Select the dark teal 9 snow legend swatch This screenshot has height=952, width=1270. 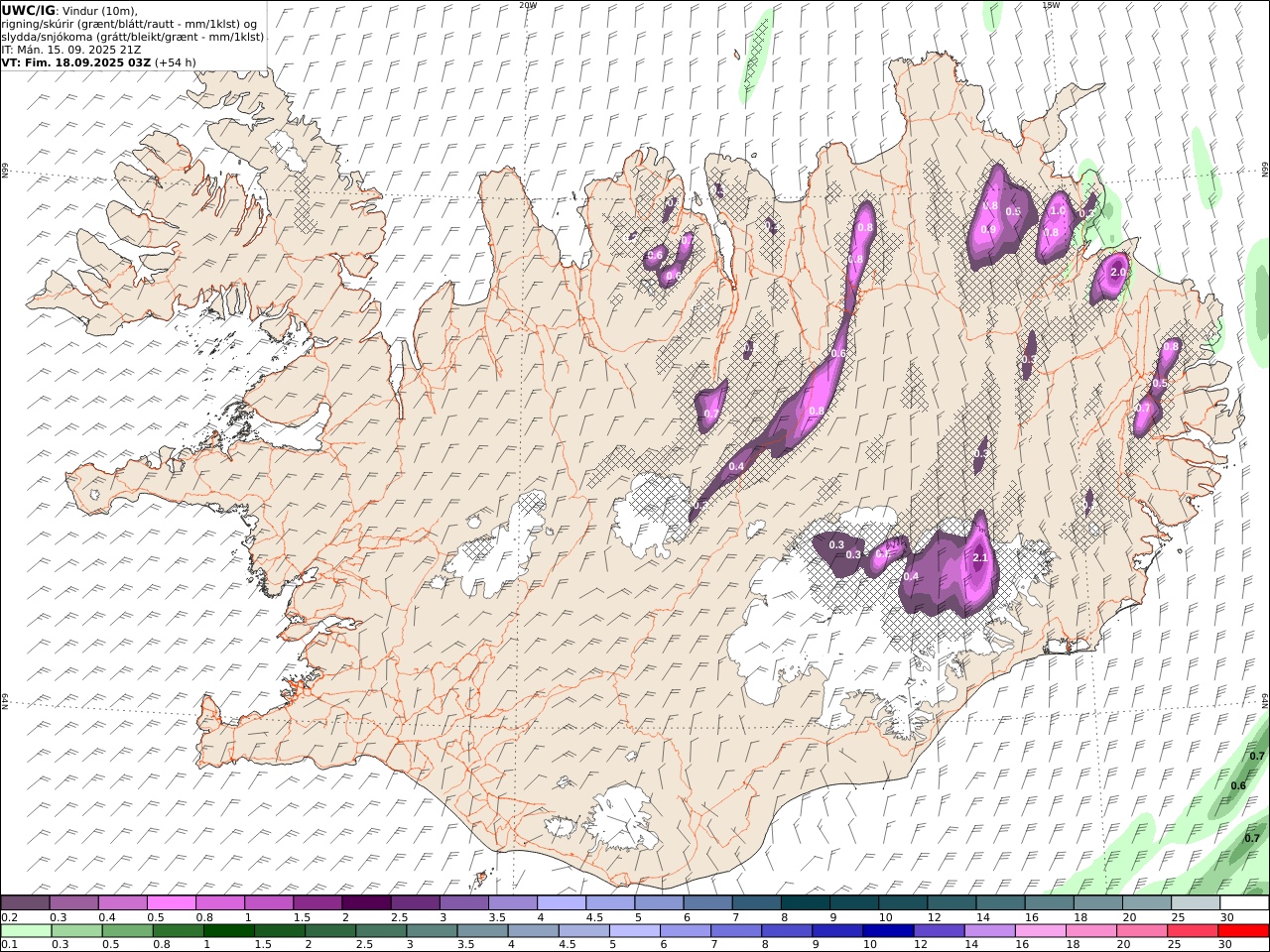pyautogui.click(x=854, y=903)
